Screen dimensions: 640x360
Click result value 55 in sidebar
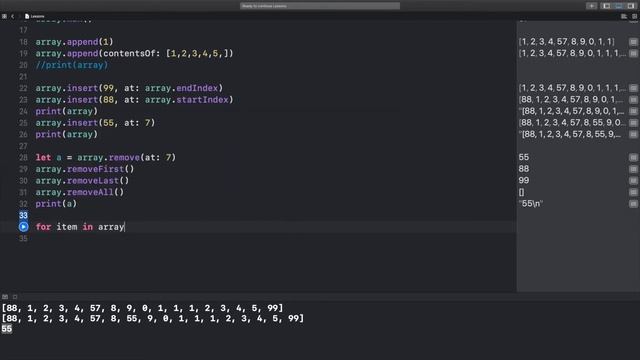[x=524, y=158]
